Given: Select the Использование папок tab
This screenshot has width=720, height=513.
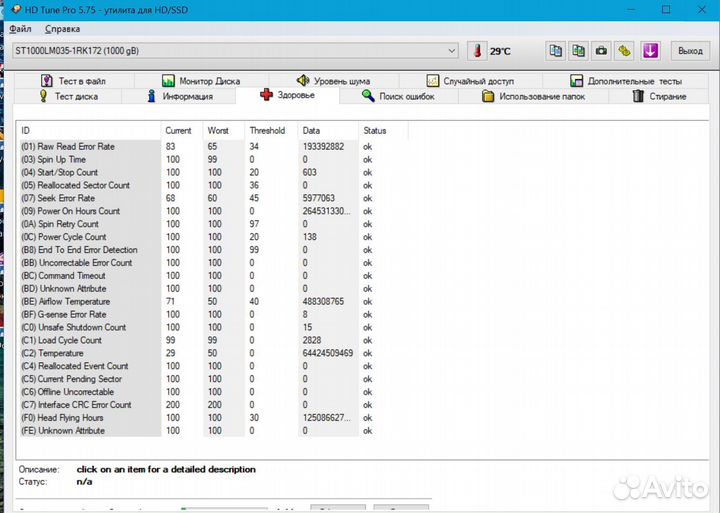Looking at the screenshot, I should pyautogui.click(x=533, y=96).
